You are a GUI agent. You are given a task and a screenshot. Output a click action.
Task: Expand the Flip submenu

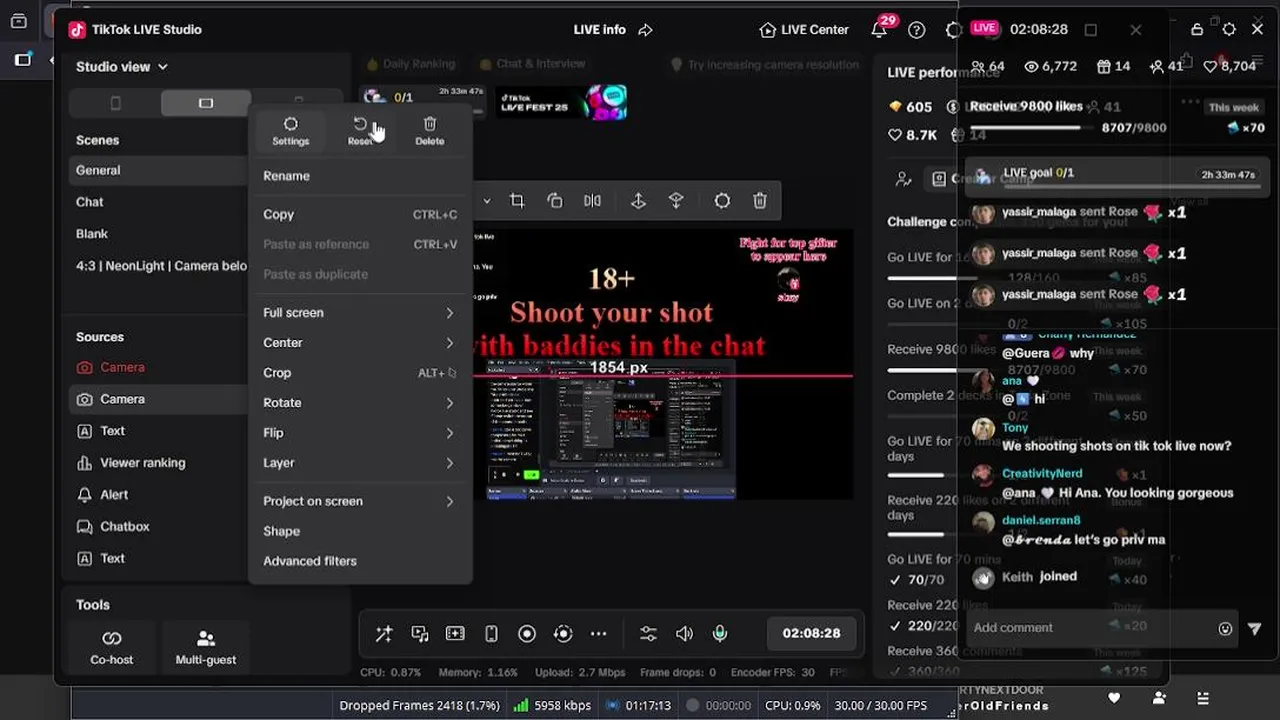pyautogui.click(x=360, y=433)
